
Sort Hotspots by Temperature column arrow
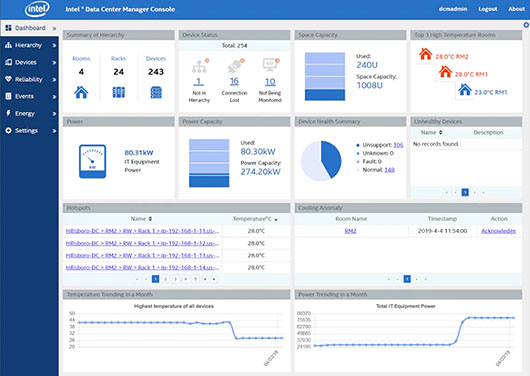(x=276, y=220)
